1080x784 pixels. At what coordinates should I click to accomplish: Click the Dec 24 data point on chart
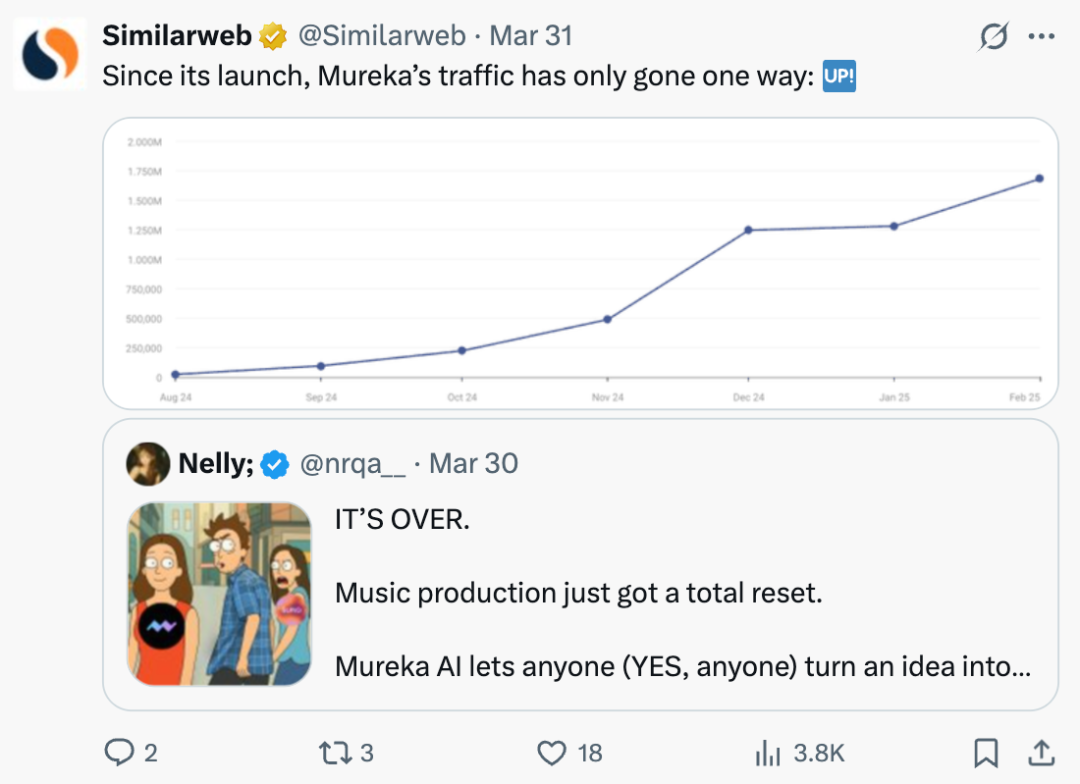pos(748,230)
